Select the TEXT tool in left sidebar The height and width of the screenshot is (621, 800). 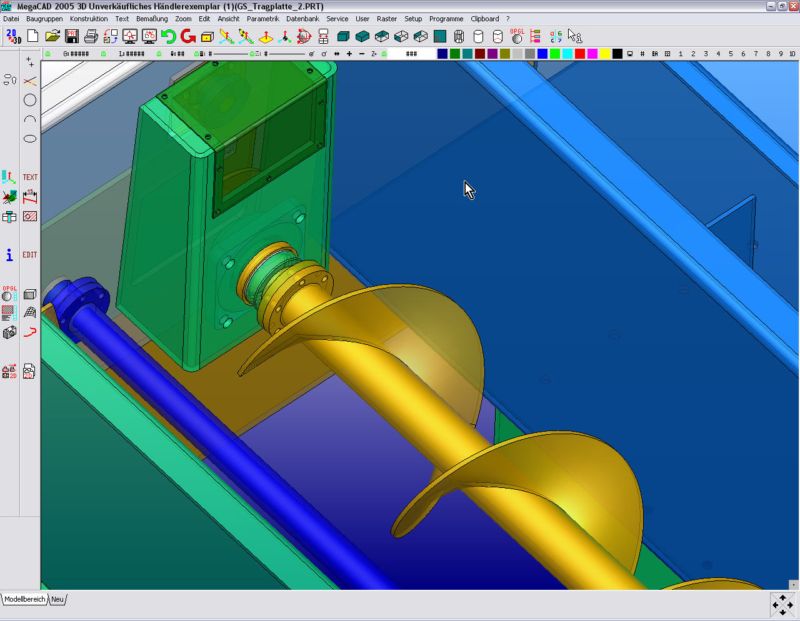coord(30,177)
